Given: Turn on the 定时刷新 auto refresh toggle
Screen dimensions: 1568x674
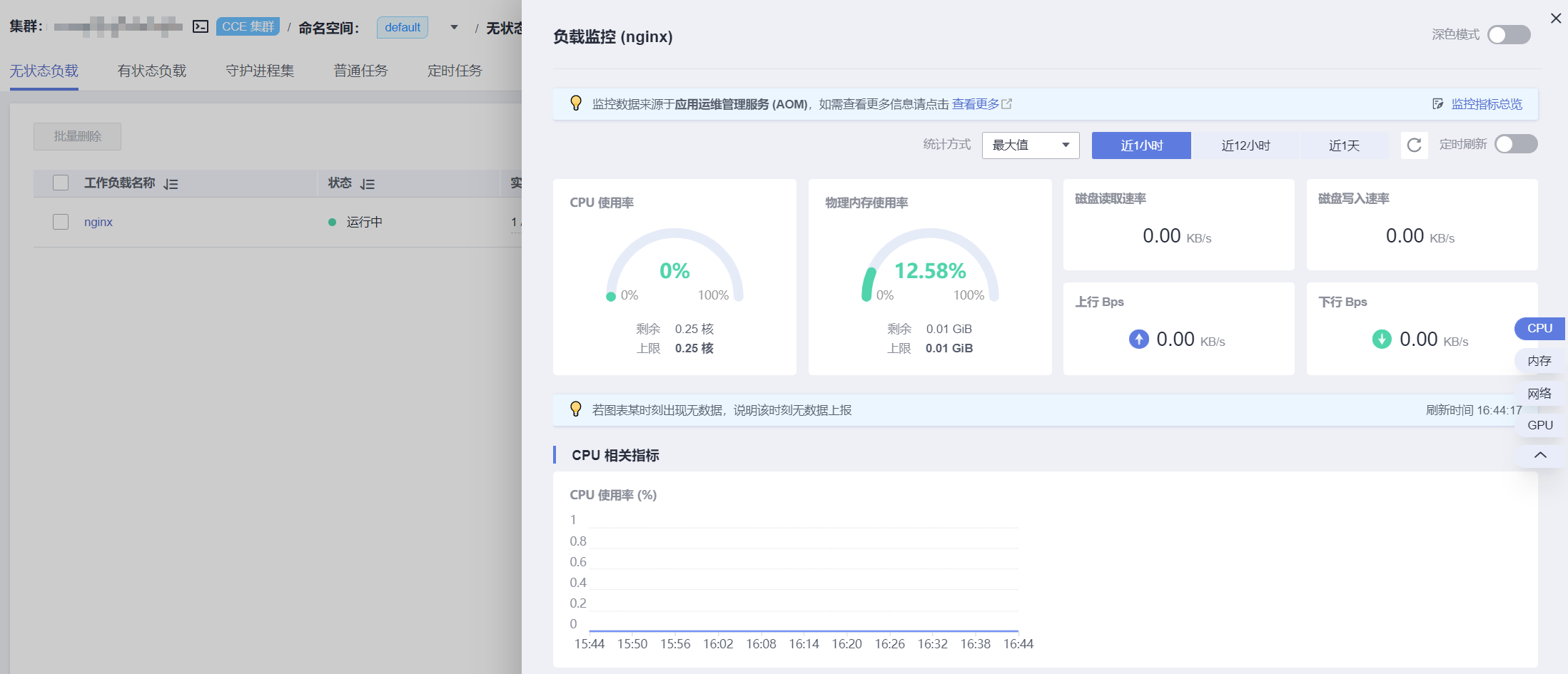Looking at the screenshot, I should tap(1515, 144).
